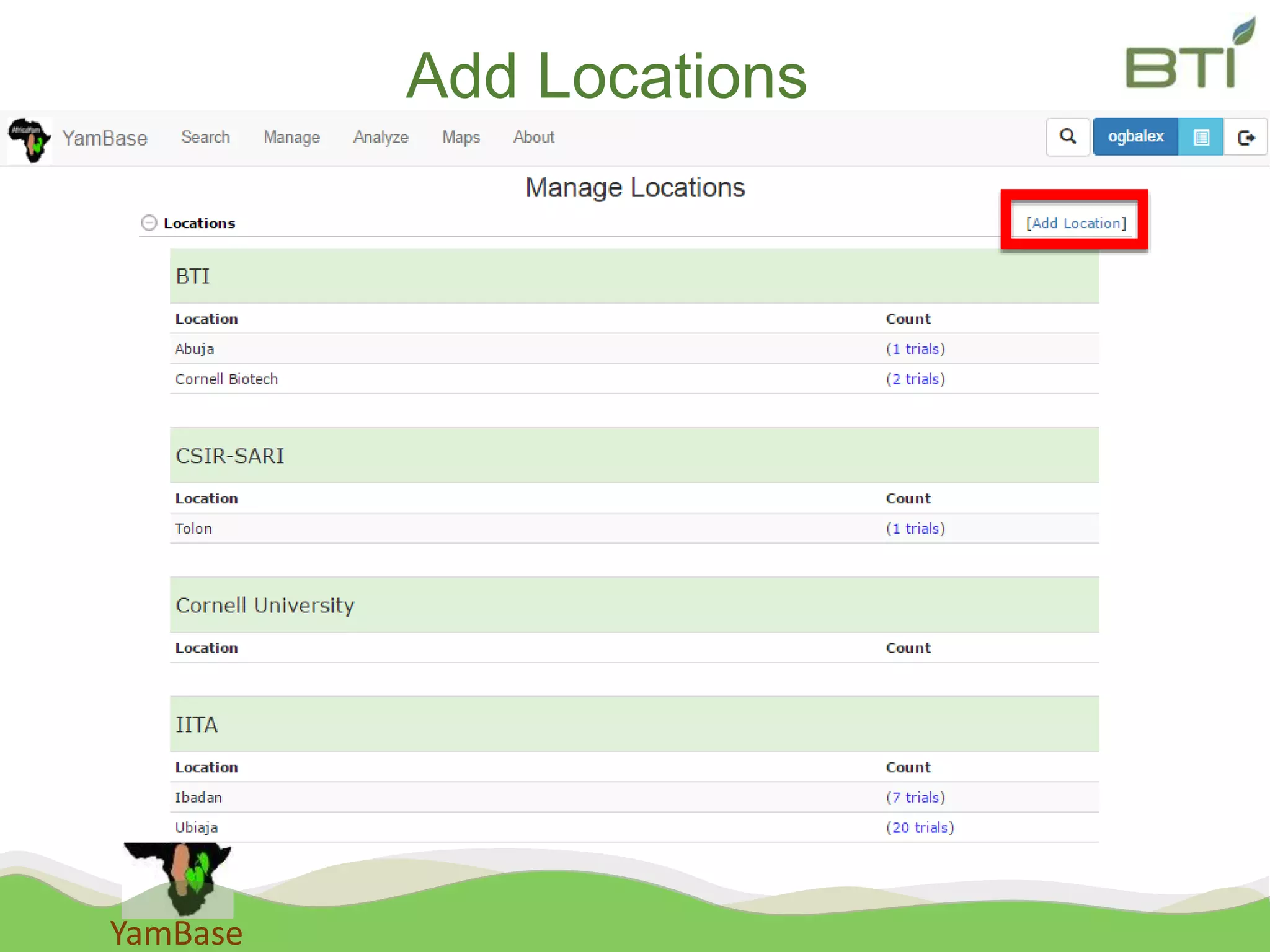1270x952 pixels.
Task: Open the Search menu
Action: pyautogui.click(x=205, y=137)
